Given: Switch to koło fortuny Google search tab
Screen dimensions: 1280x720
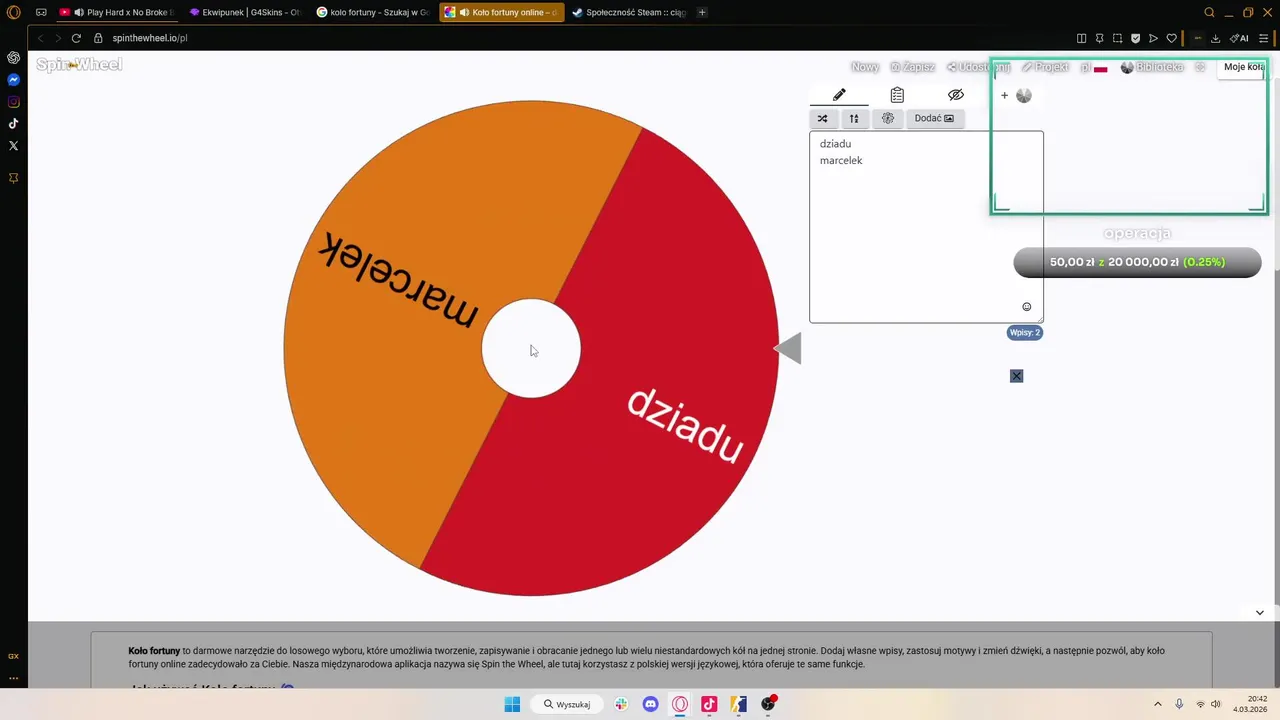Looking at the screenshot, I should 373,12.
